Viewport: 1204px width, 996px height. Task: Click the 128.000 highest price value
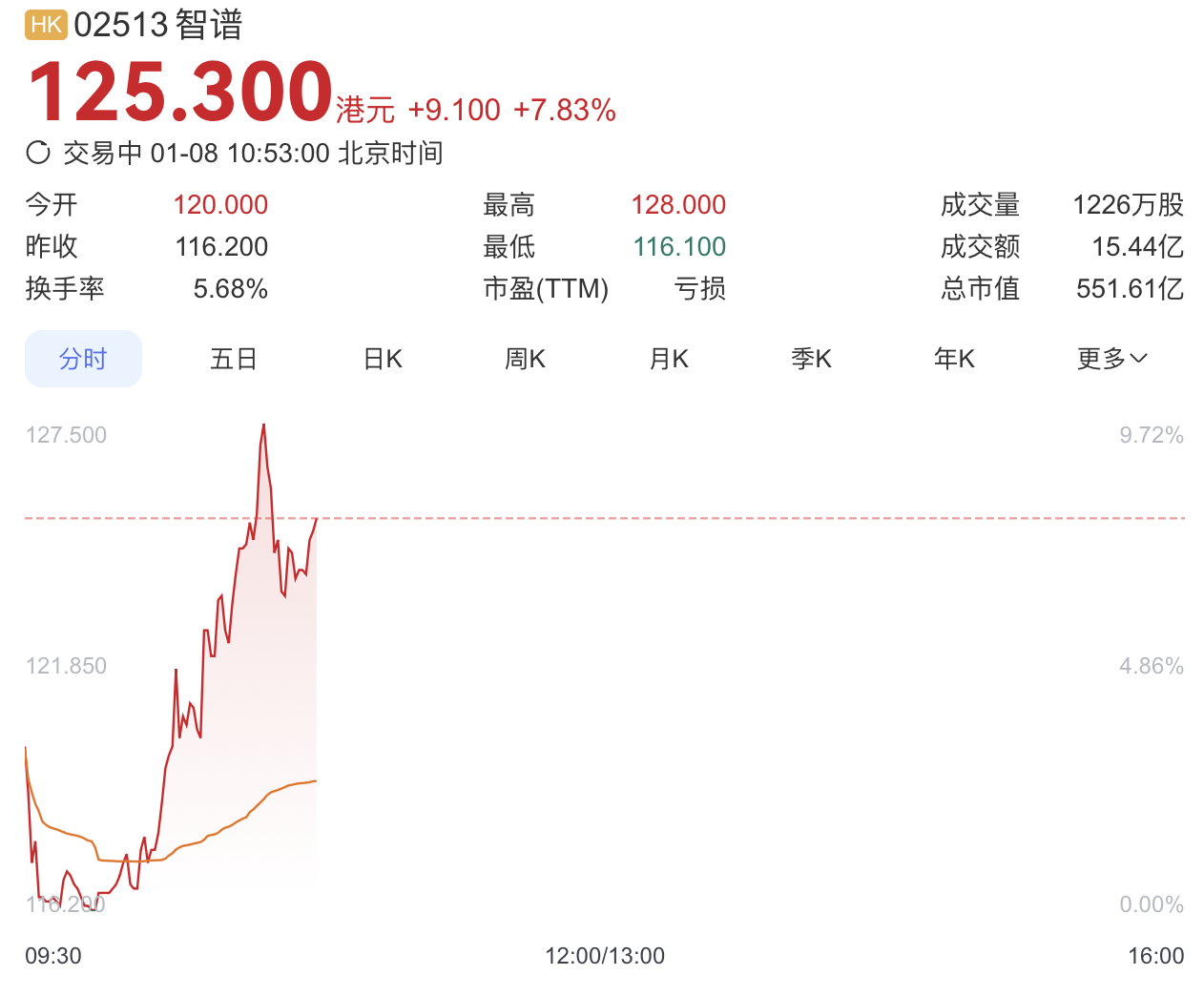[x=678, y=204]
